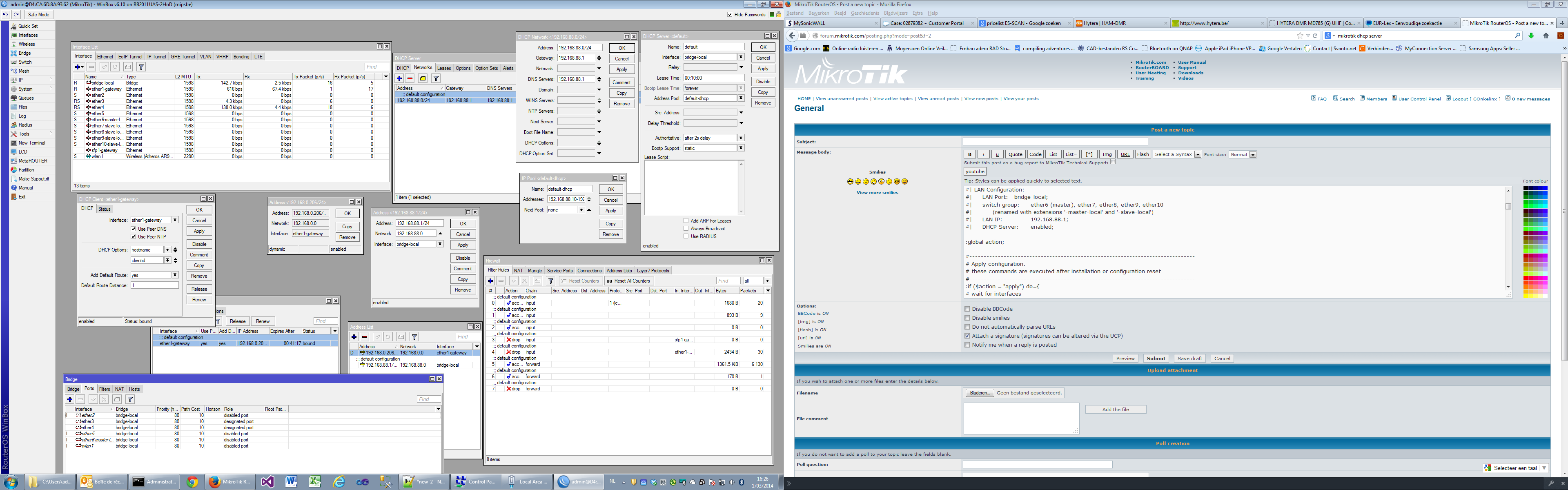Click Reset All Counters in Firewall
1568x490 pixels.
pos(629,281)
